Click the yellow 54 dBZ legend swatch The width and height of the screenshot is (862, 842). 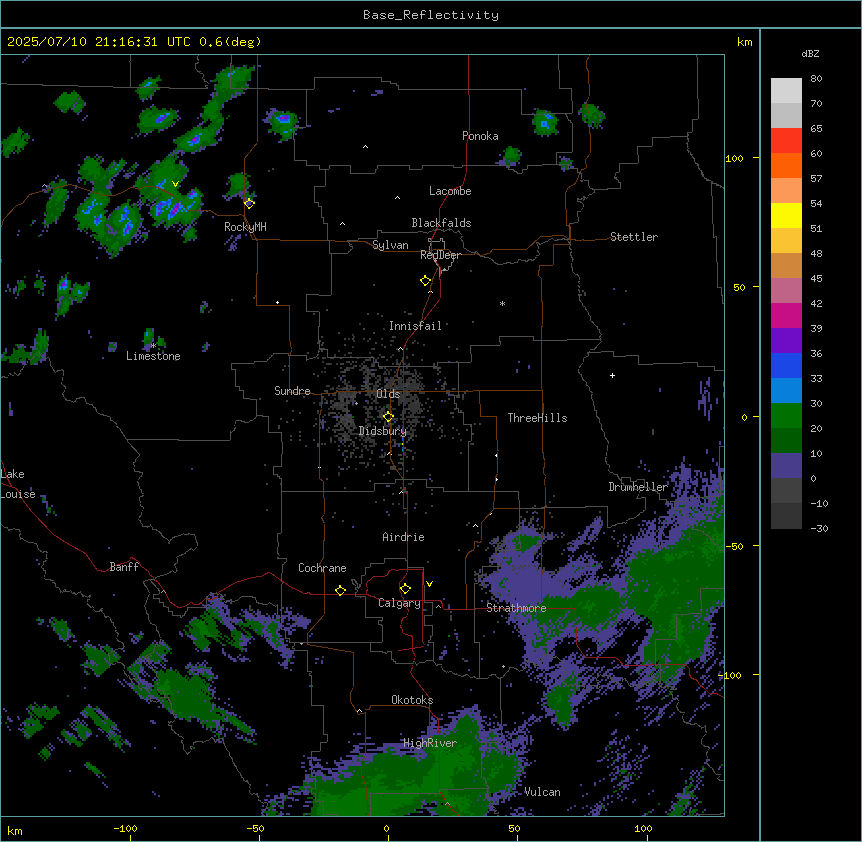click(x=786, y=215)
